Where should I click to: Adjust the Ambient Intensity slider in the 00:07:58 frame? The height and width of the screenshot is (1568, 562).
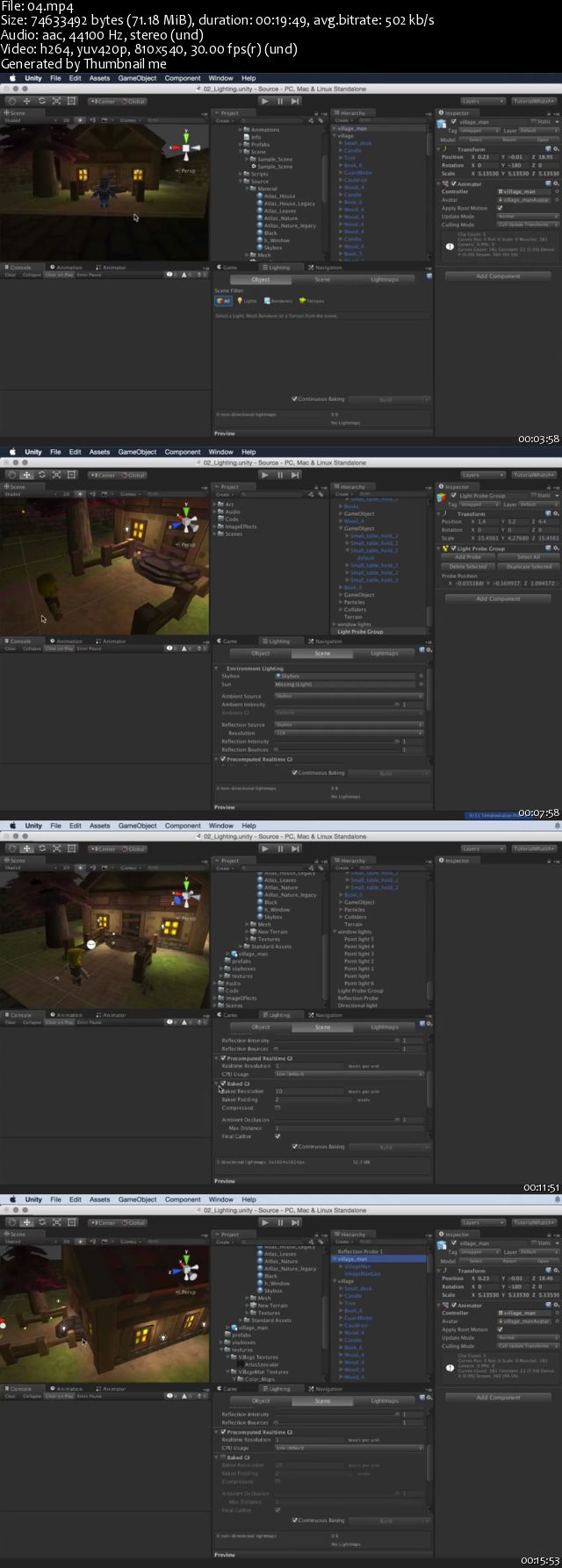click(x=336, y=705)
